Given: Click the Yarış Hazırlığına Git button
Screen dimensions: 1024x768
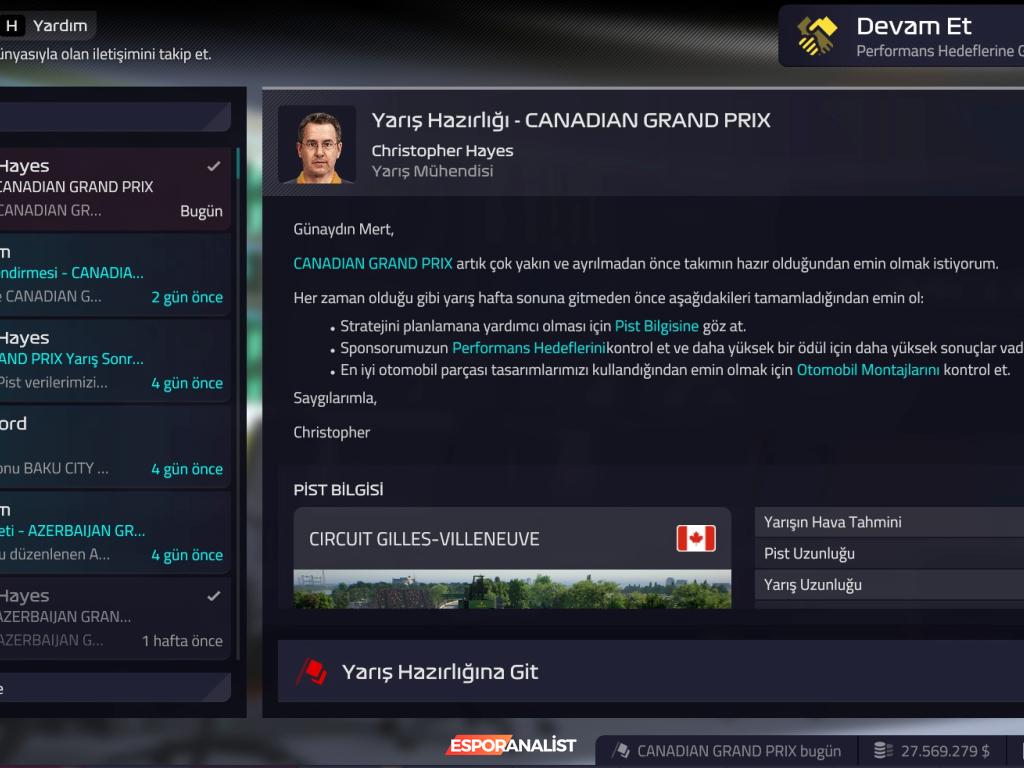Looking at the screenshot, I should coord(650,671).
